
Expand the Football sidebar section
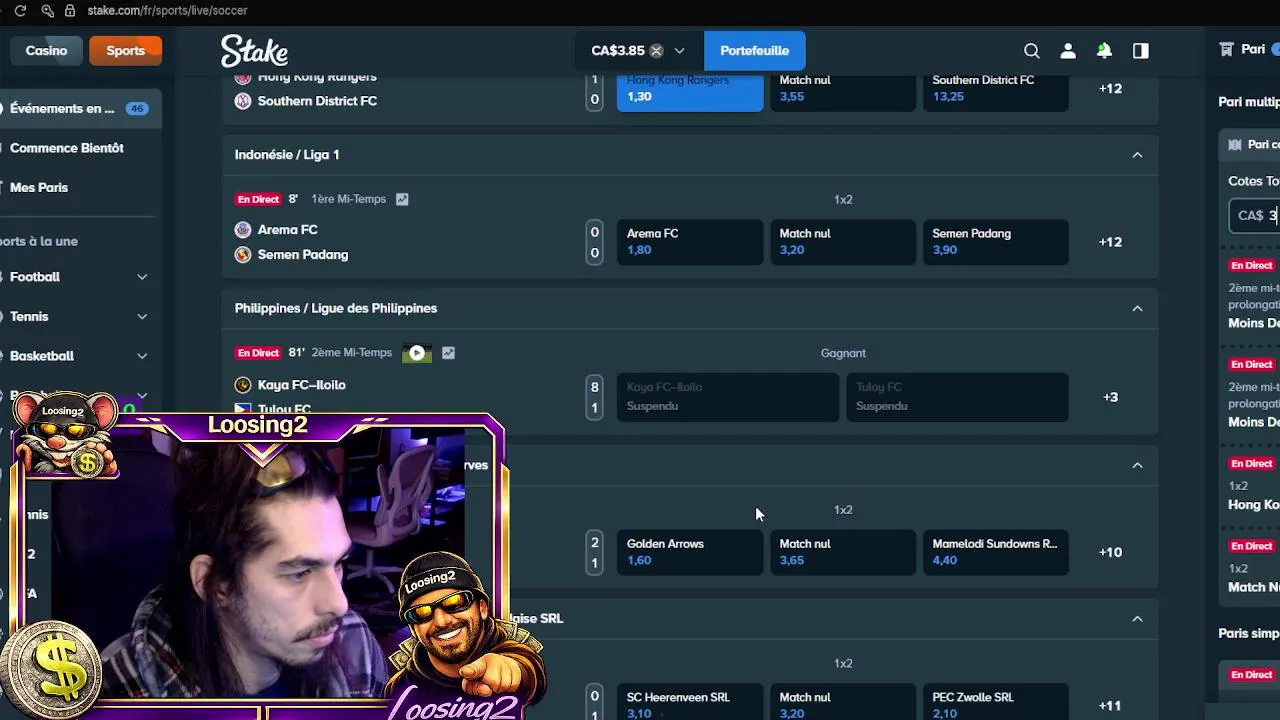tap(142, 277)
